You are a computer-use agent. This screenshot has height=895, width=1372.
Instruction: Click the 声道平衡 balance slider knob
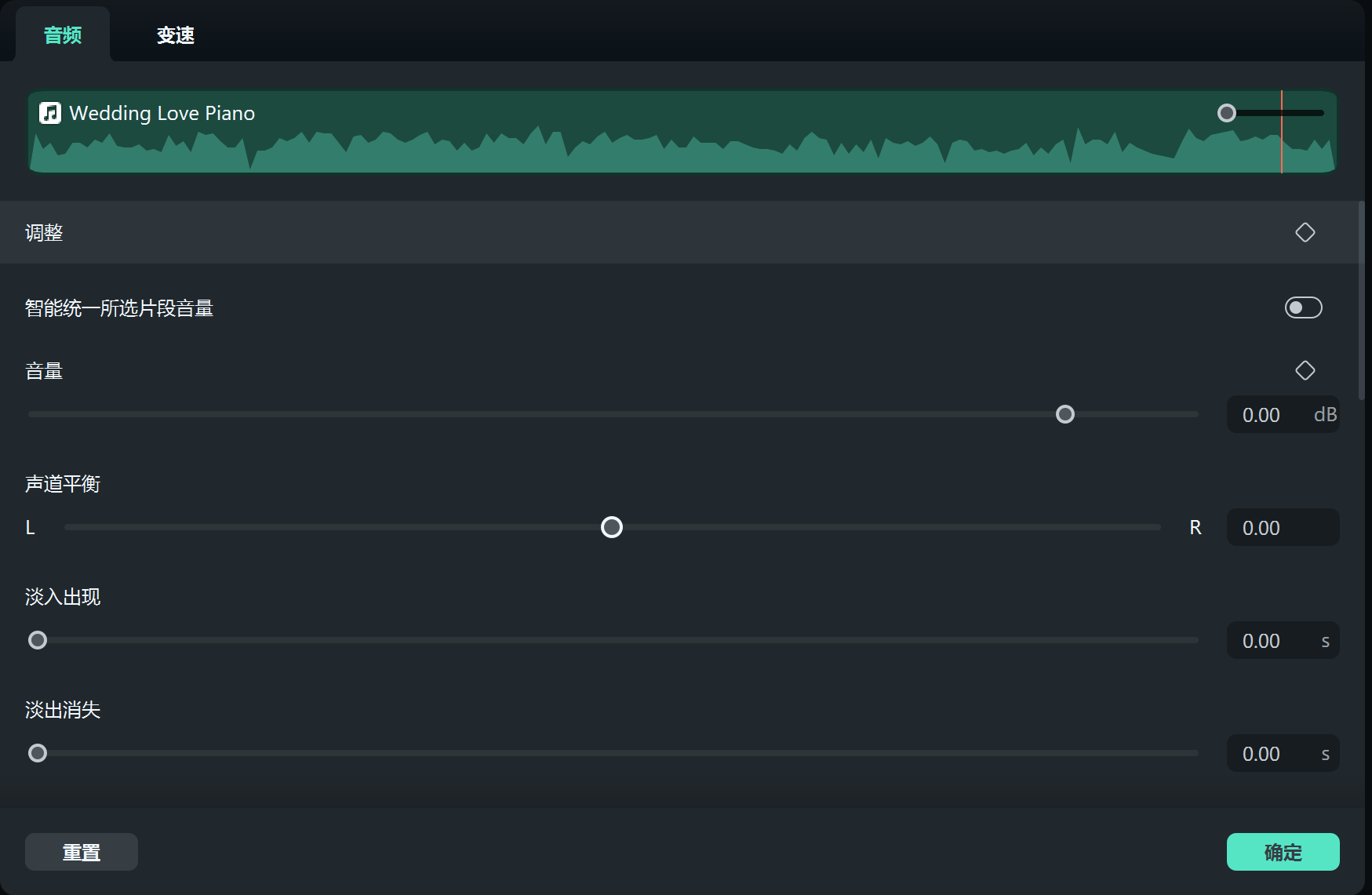click(x=612, y=527)
